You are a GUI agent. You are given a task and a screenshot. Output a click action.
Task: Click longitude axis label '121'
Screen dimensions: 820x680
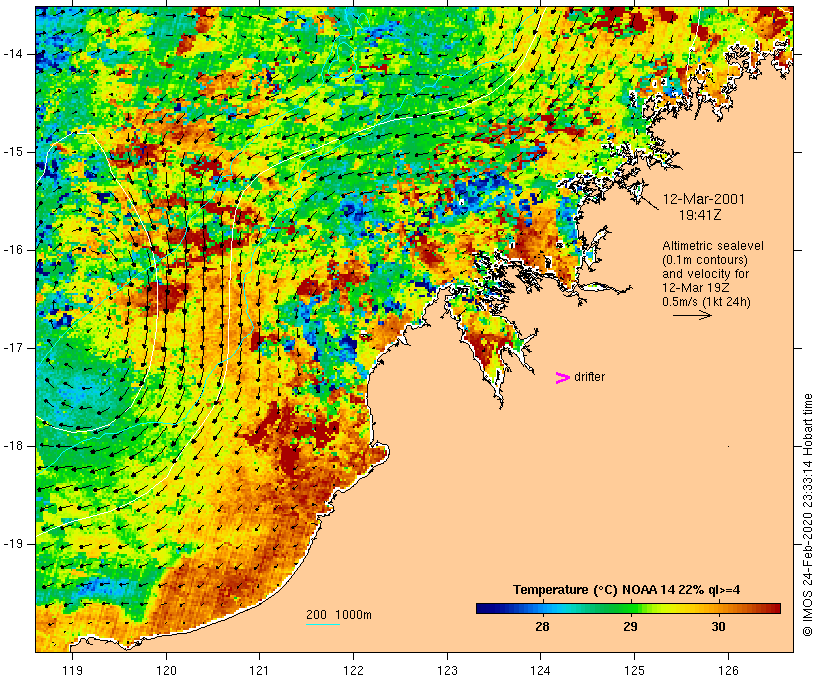259,670
